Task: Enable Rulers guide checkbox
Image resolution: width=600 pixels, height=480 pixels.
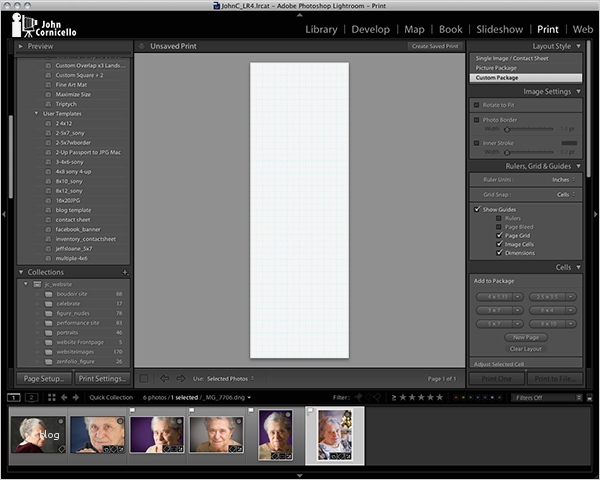Action: click(499, 218)
